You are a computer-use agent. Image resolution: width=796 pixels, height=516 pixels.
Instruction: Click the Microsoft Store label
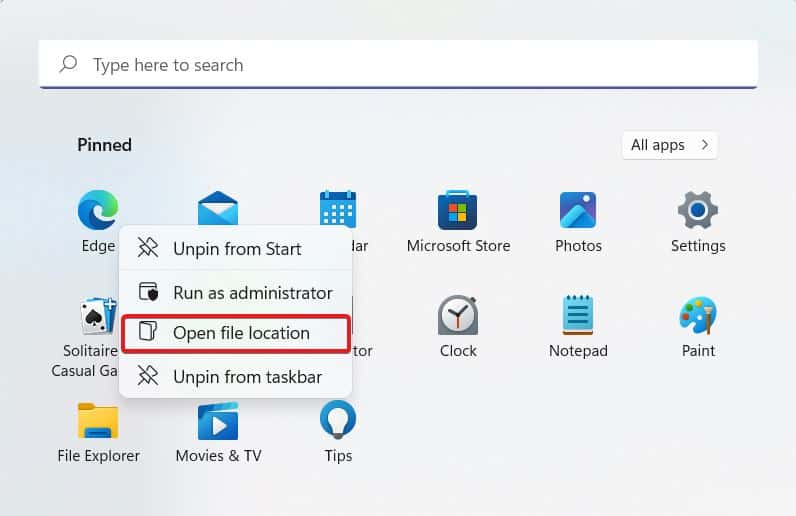tap(458, 246)
